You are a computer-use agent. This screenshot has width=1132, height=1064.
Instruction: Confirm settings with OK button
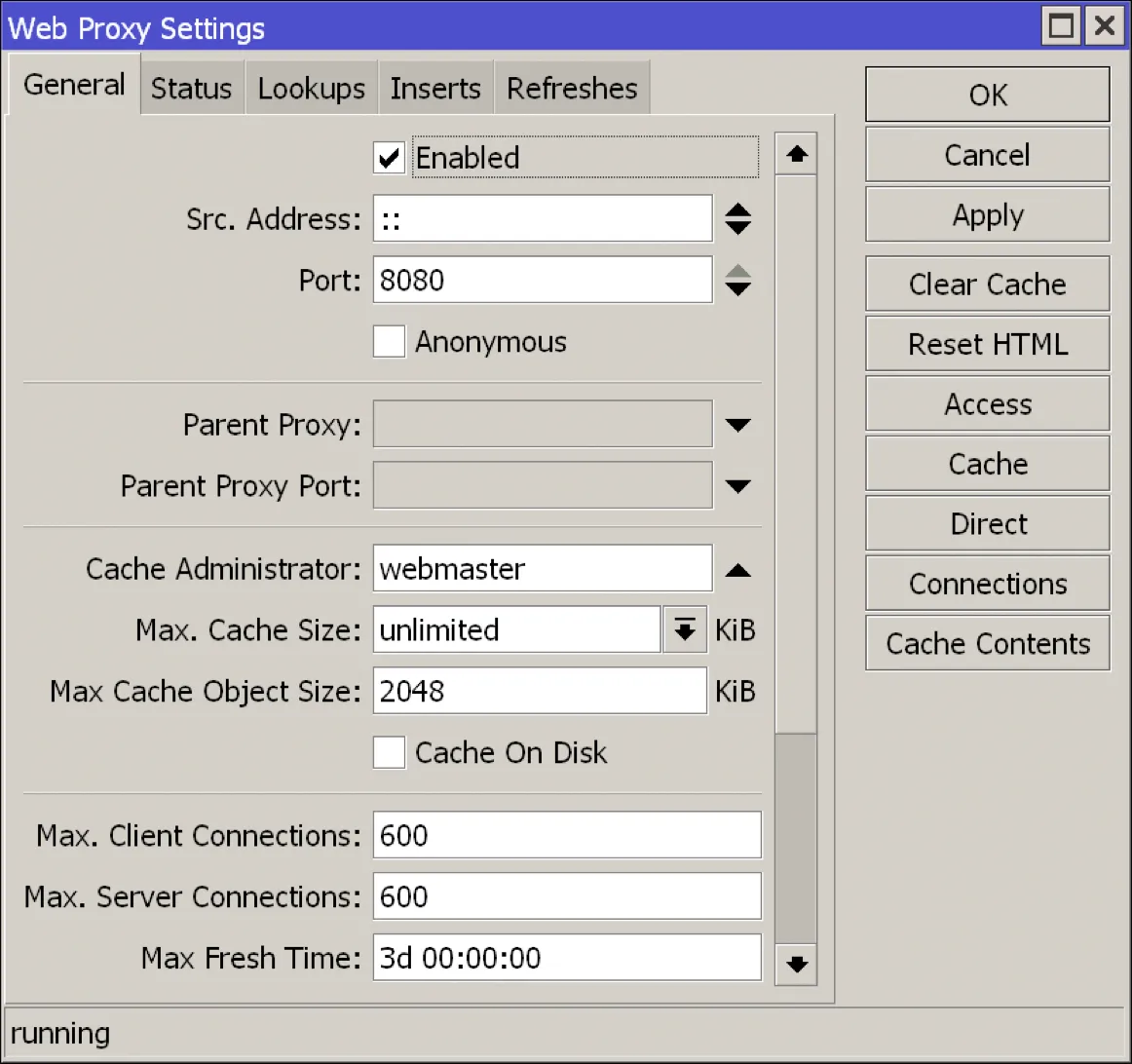(988, 95)
